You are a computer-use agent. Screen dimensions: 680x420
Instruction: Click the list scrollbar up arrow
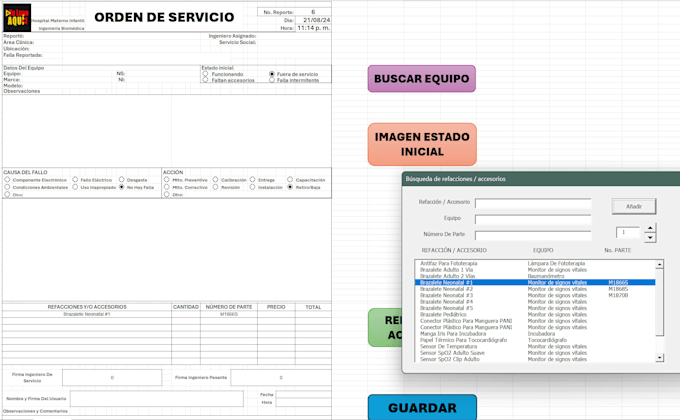(x=660, y=264)
